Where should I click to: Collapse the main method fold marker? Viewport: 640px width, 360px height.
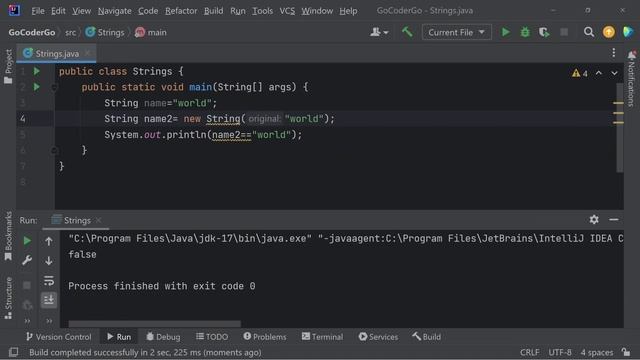(54, 87)
